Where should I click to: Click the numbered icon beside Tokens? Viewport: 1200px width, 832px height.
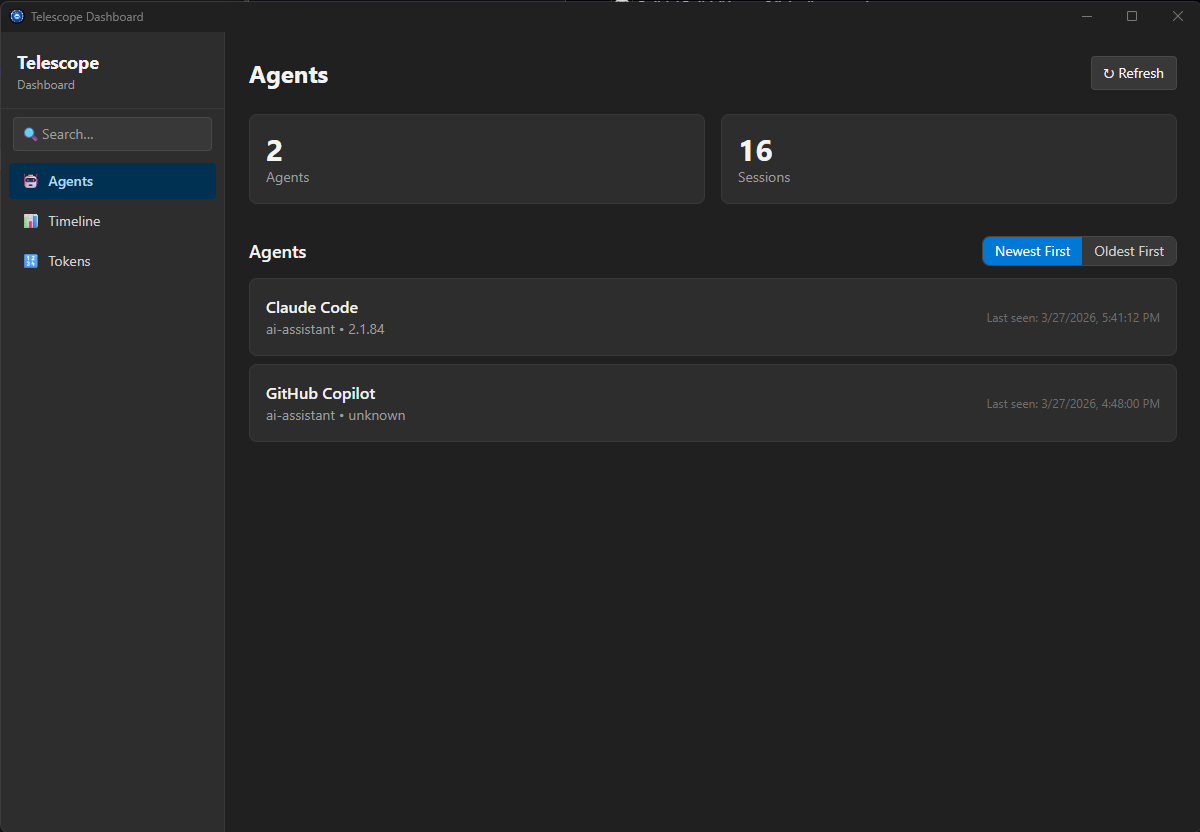pos(31,261)
